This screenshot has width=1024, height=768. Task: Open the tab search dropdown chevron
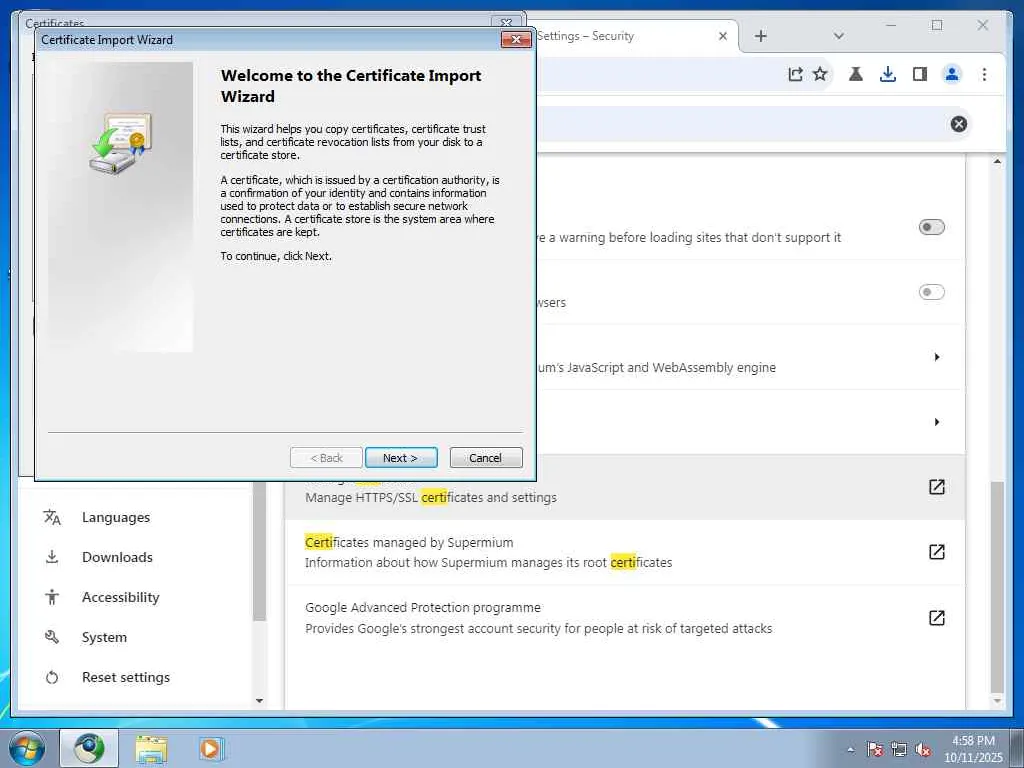click(x=839, y=36)
